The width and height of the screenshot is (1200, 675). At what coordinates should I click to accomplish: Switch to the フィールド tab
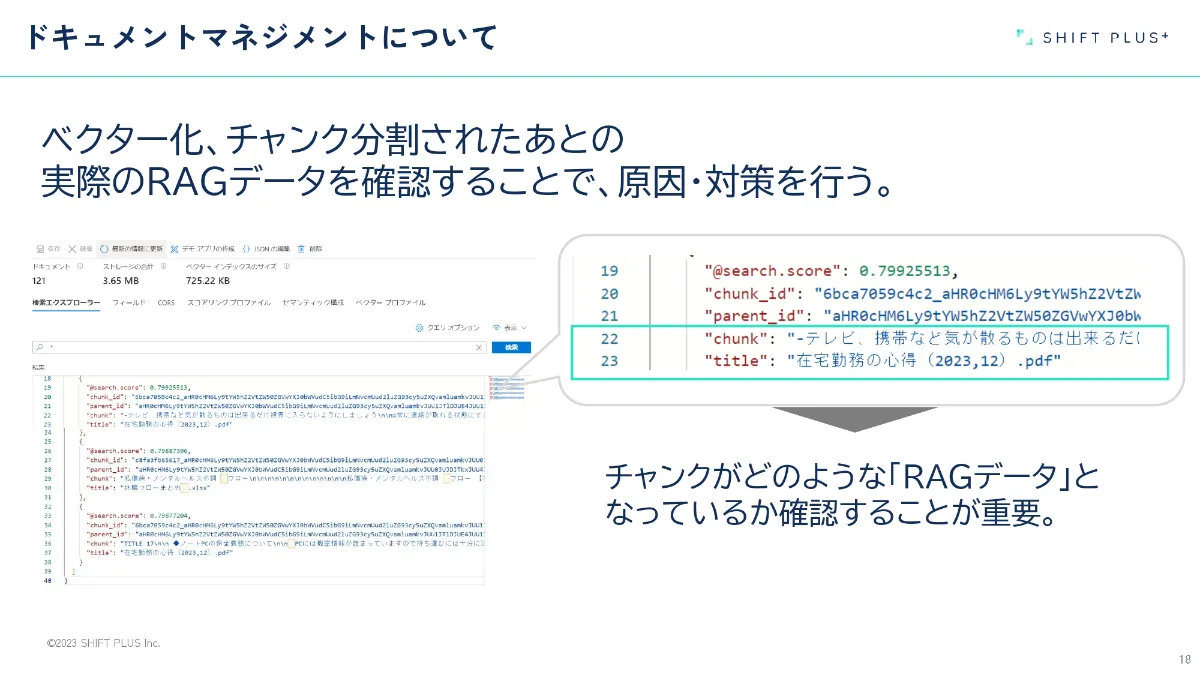129,302
